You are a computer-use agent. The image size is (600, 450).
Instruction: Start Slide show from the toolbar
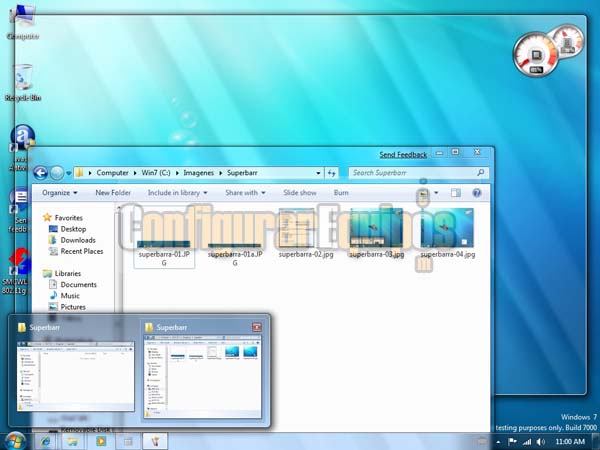click(x=300, y=193)
